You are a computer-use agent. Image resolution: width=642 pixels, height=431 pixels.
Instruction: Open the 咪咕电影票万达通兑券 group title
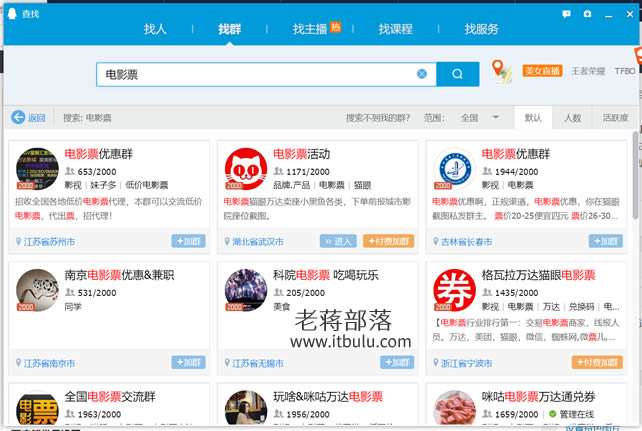[538, 397]
